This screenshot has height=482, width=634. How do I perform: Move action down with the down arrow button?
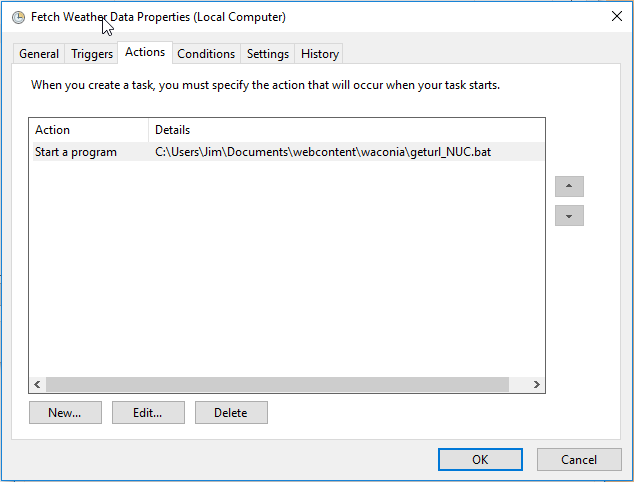click(x=569, y=216)
